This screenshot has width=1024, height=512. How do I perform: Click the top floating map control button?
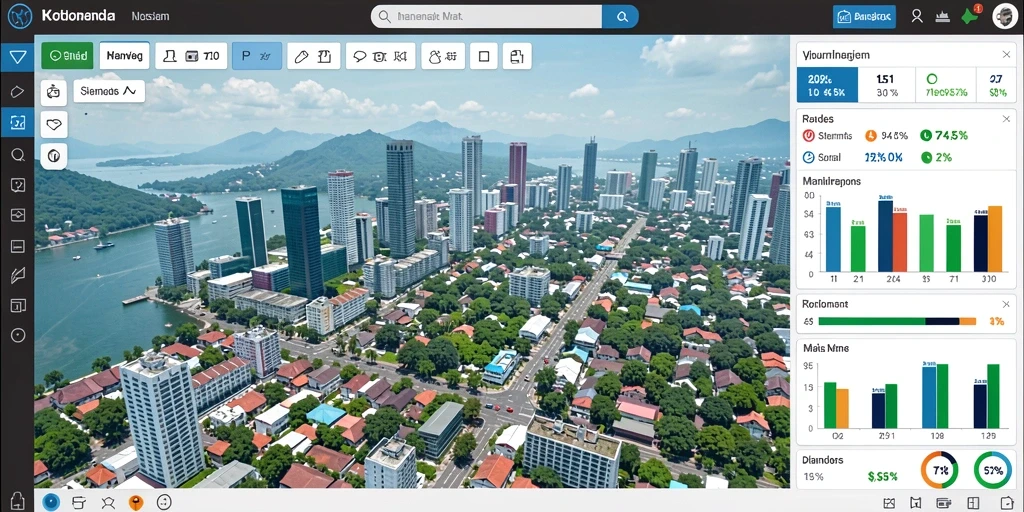click(x=54, y=93)
